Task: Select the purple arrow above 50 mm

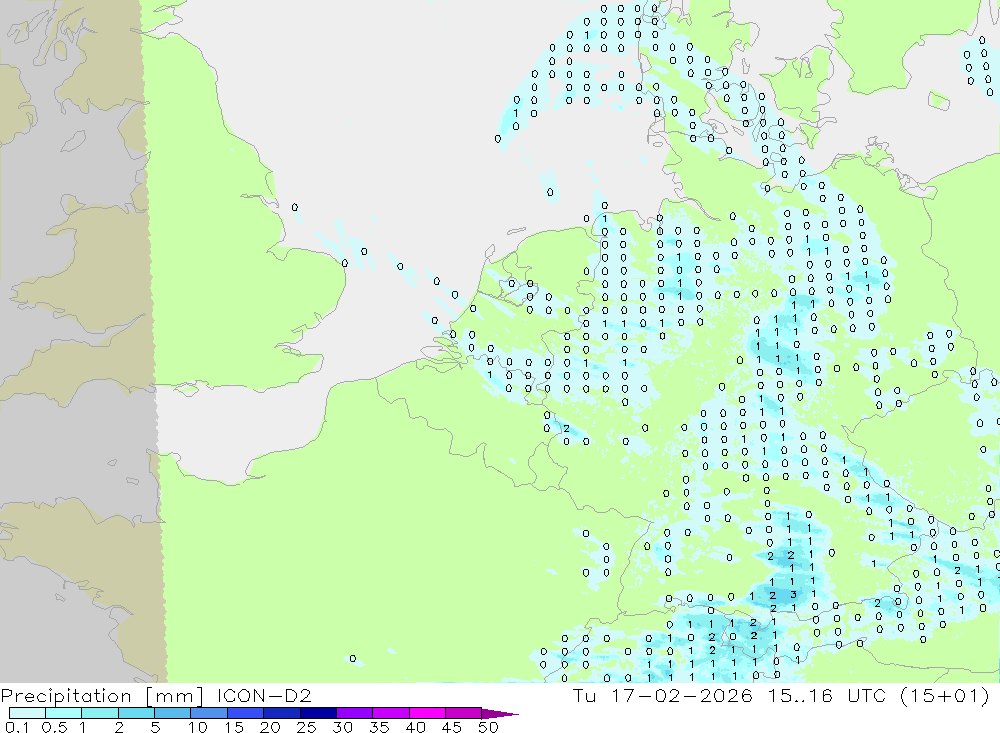Action: [x=500, y=714]
